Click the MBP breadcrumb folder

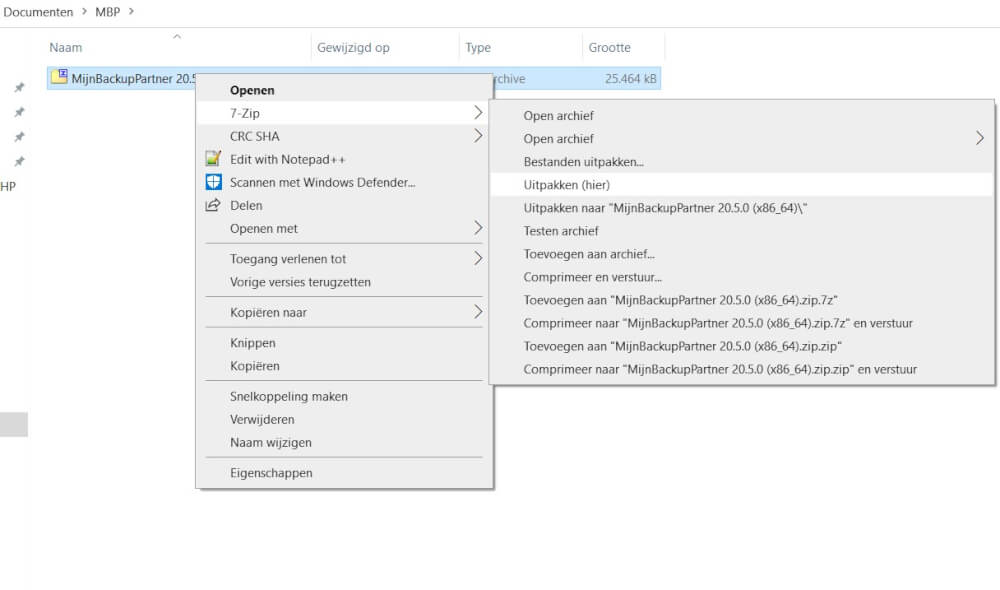point(107,11)
